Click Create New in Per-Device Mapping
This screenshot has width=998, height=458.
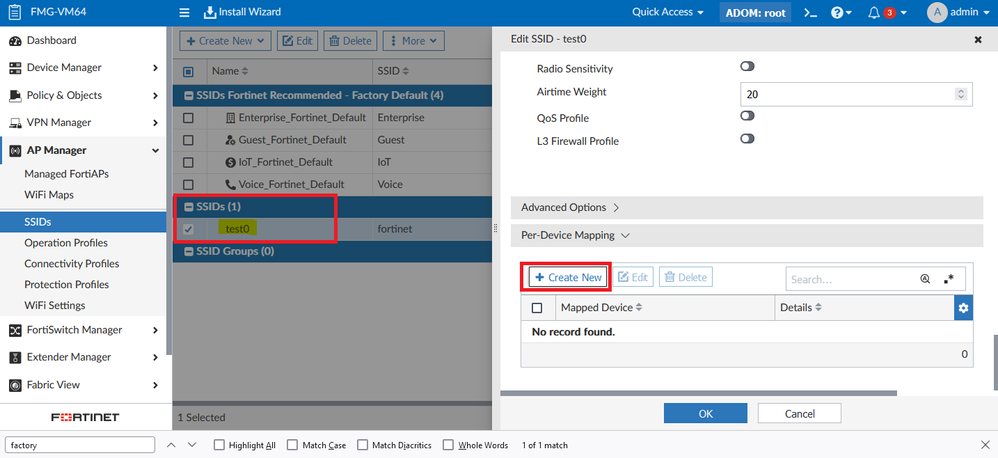[568, 277]
